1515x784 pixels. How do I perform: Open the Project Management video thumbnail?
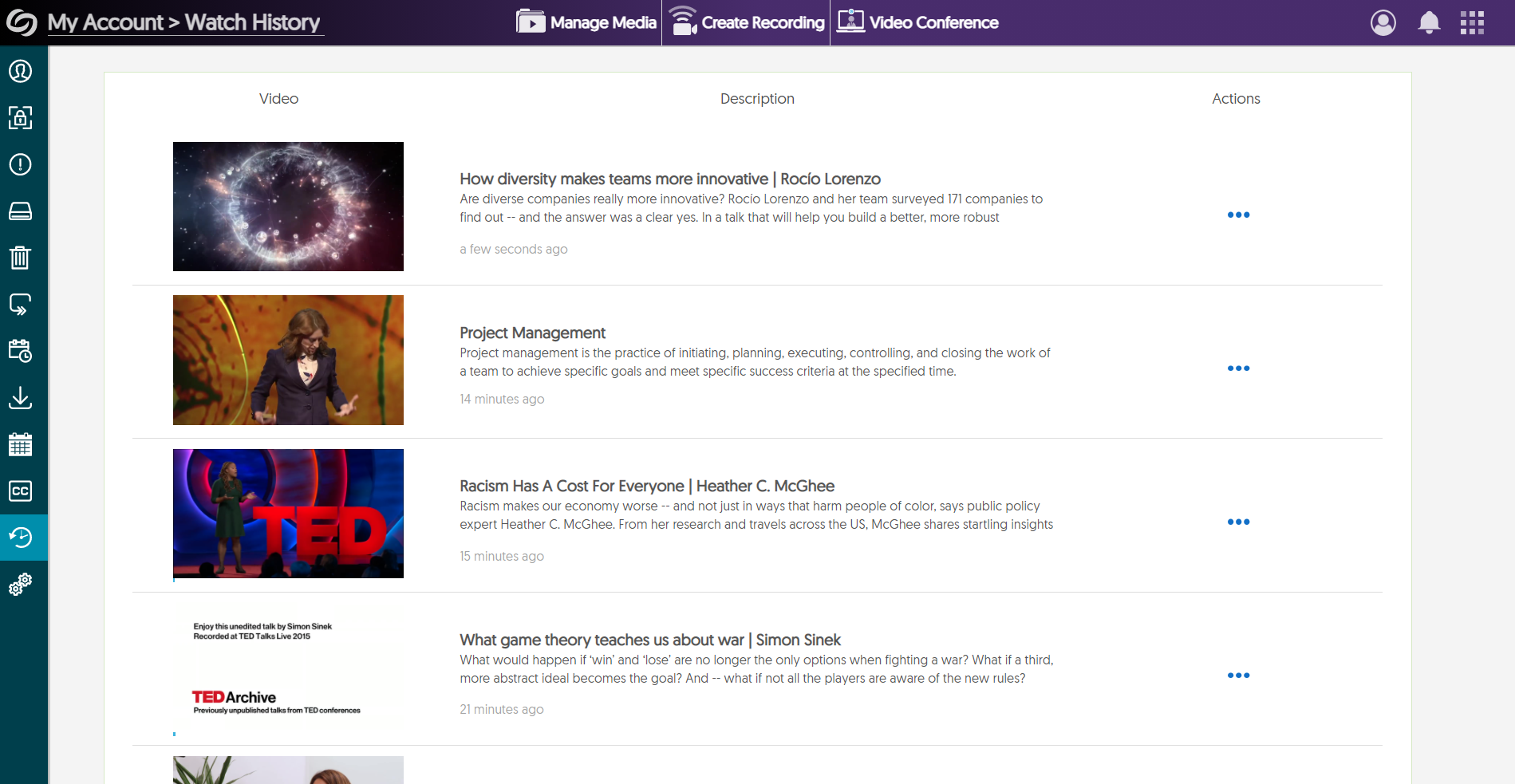288,360
